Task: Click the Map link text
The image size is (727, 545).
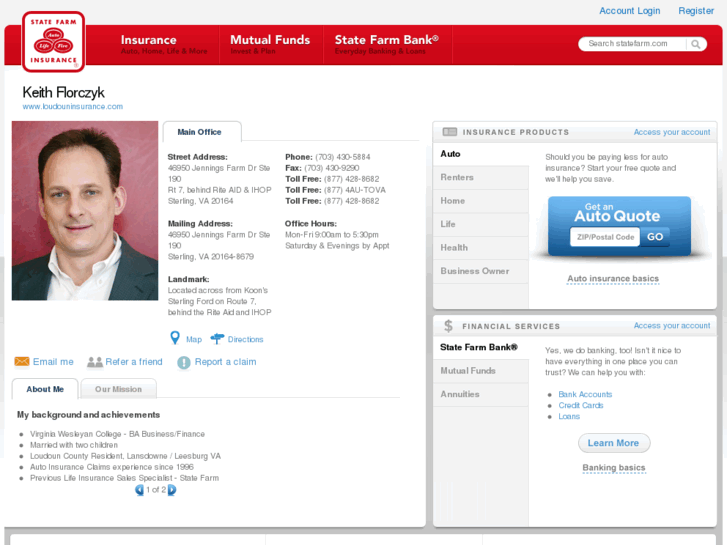Action: 194,340
